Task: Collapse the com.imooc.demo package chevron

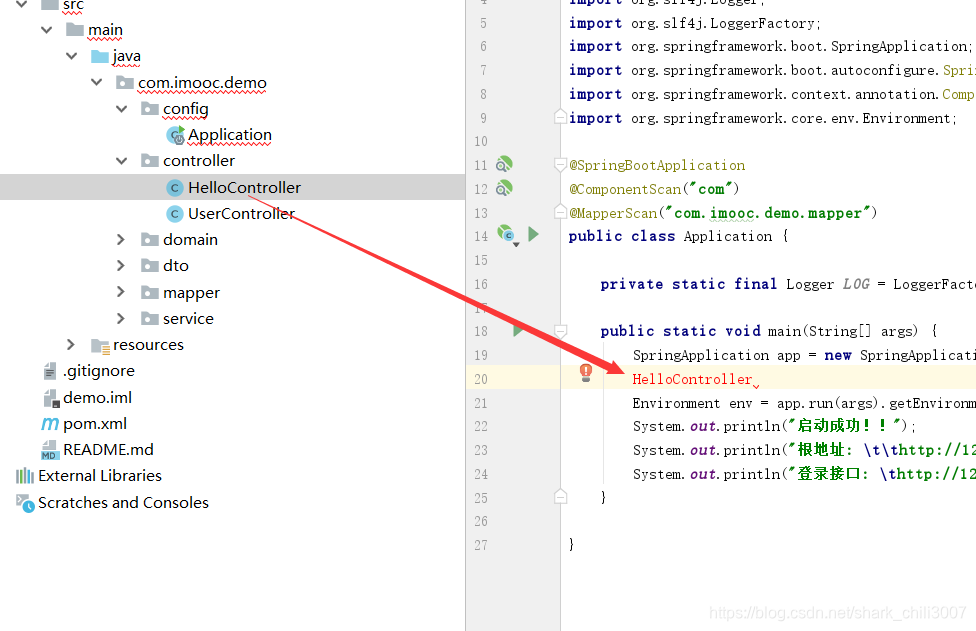Action: 96,82
